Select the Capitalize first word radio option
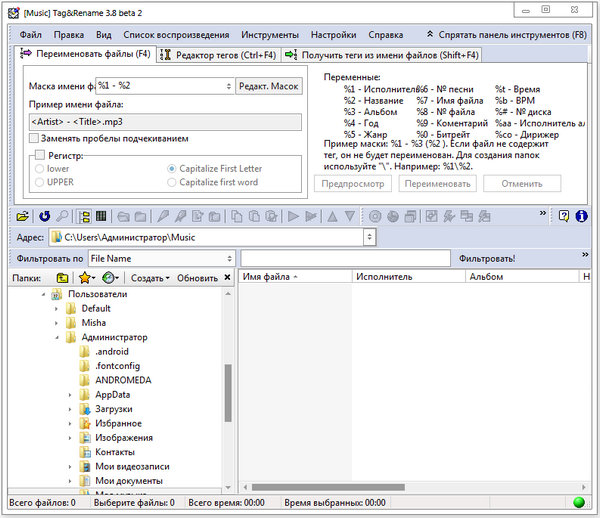Viewport: 600px width, 518px height. (x=172, y=182)
